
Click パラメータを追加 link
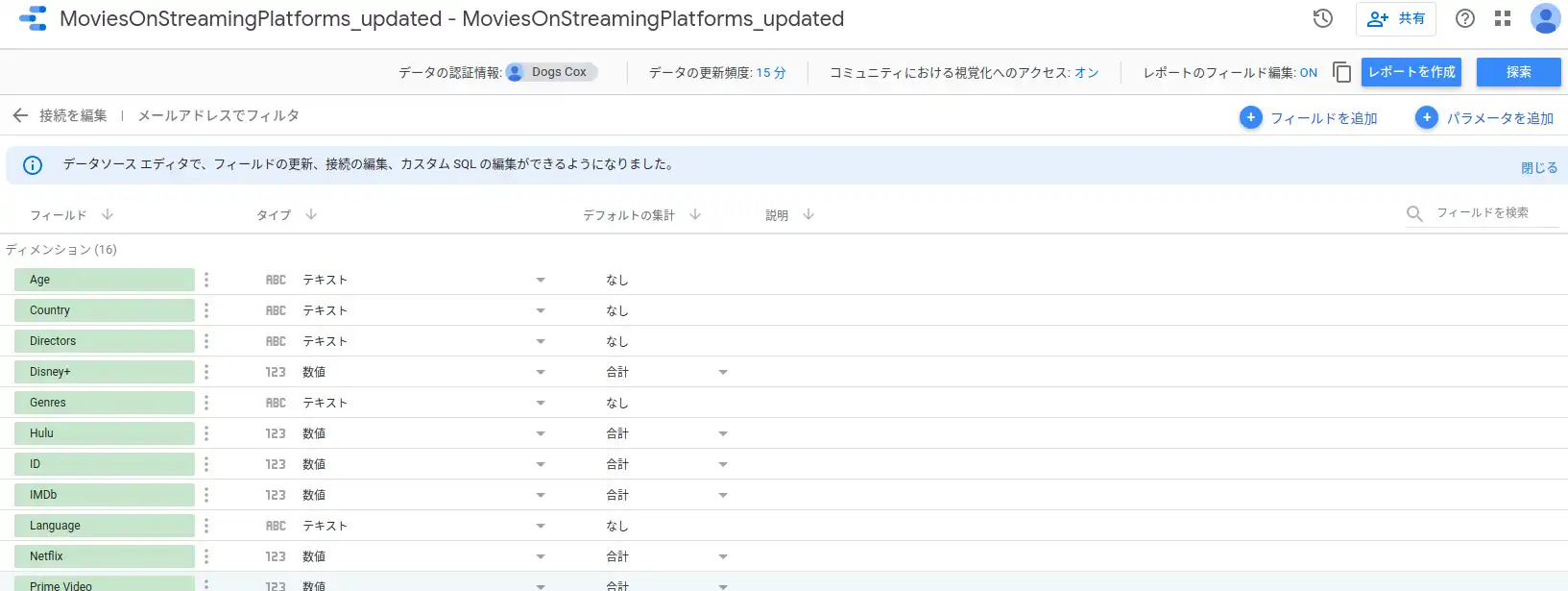click(1500, 118)
